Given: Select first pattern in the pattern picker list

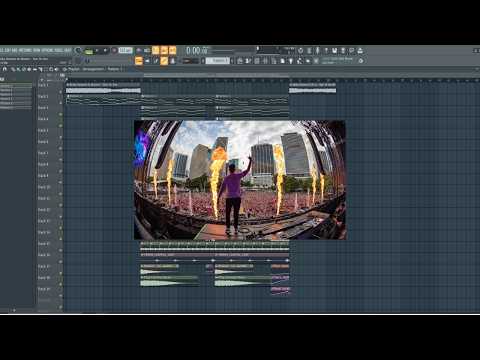Looking at the screenshot, I should 16,86.
